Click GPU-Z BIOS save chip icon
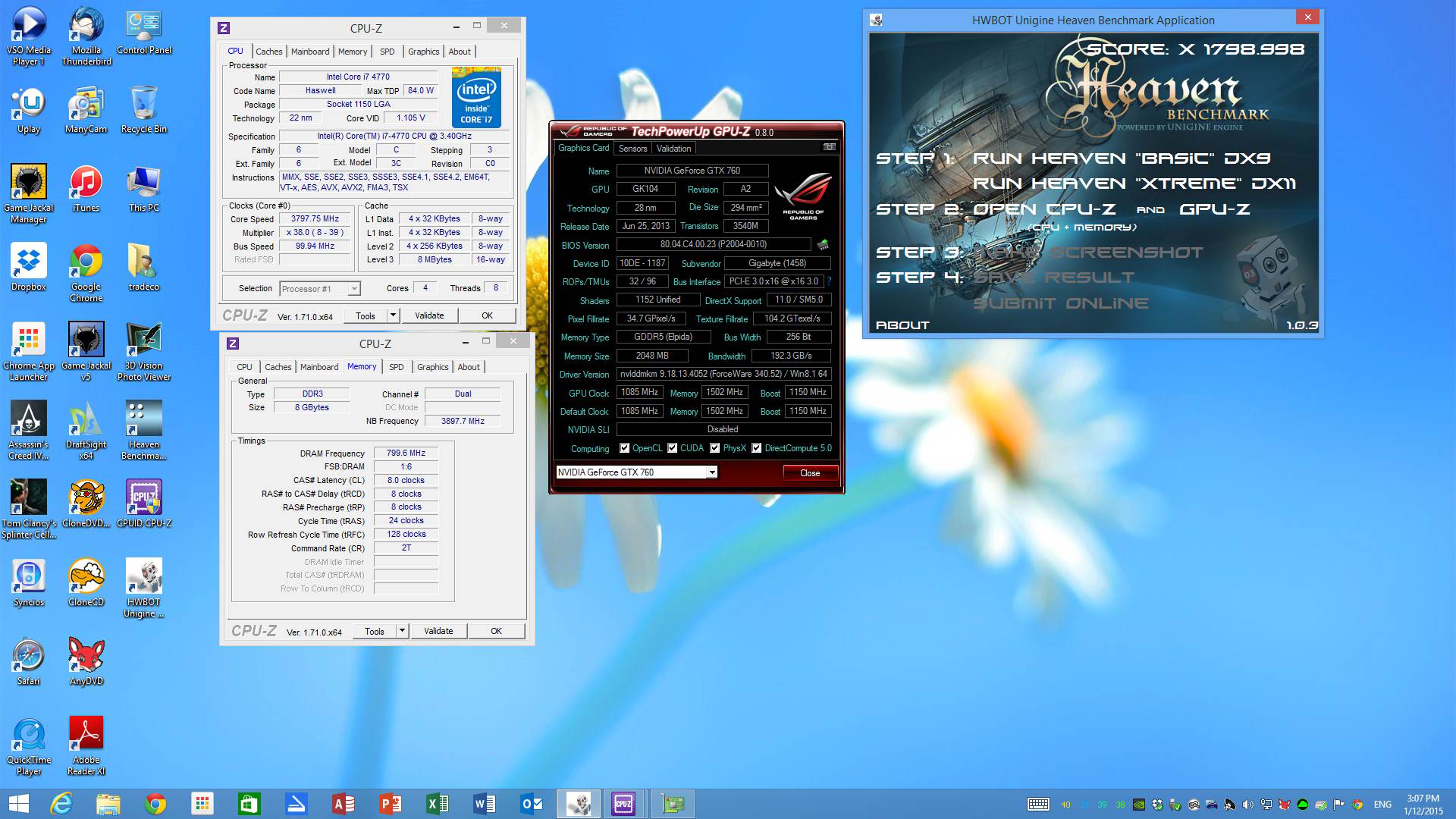The image size is (1456, 819). (x=823, y=244)
